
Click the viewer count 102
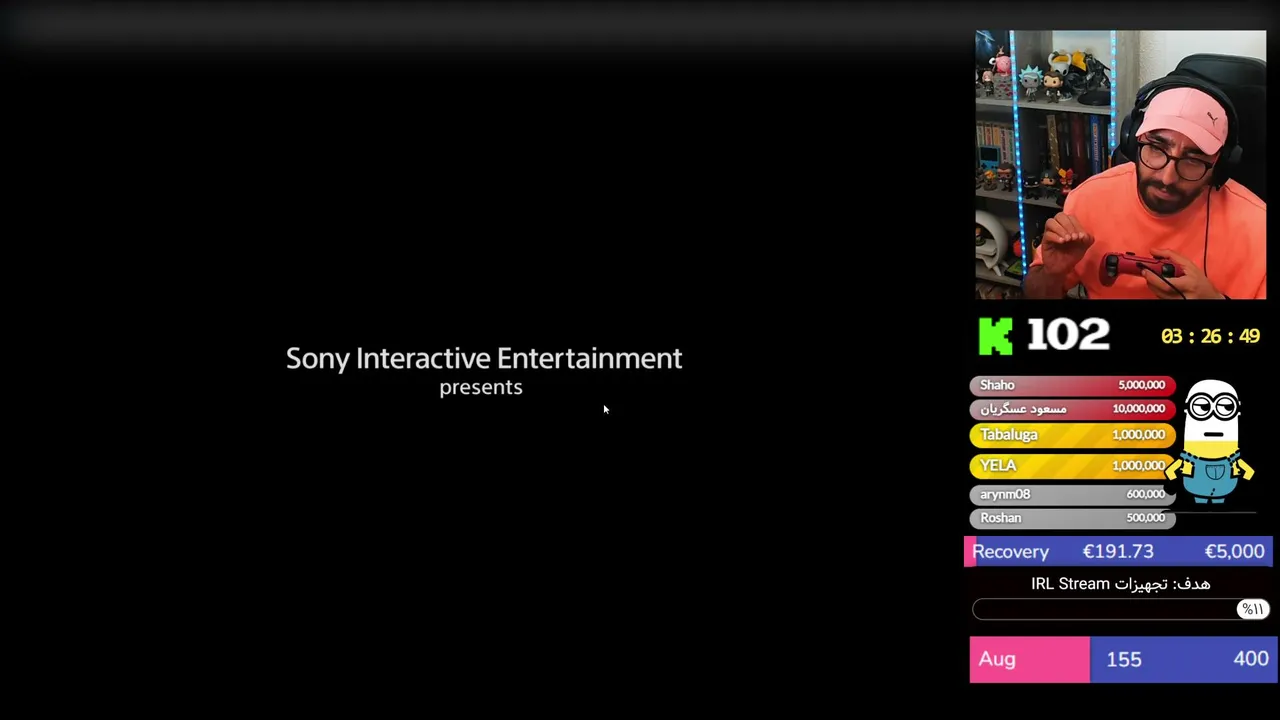tap(1068, 335)
